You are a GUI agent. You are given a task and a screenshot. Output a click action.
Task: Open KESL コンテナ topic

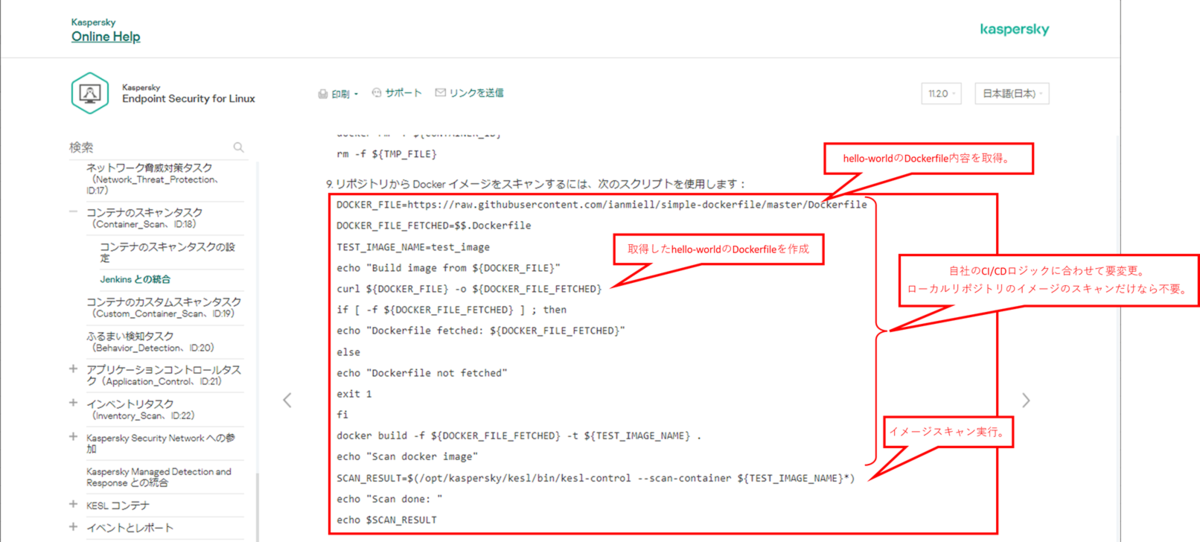[116, 504]
